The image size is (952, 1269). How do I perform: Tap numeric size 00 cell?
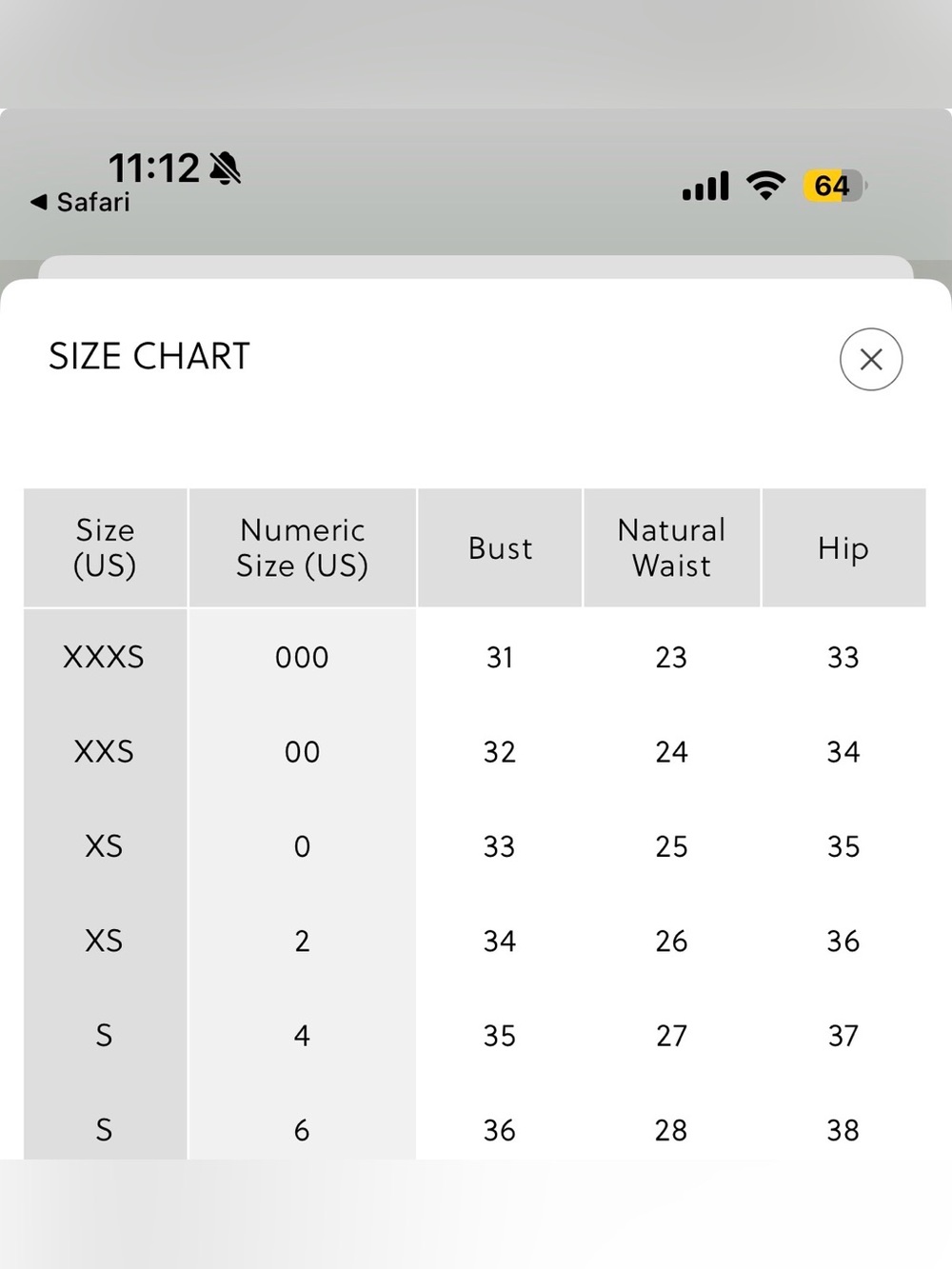tap(302, 752)
